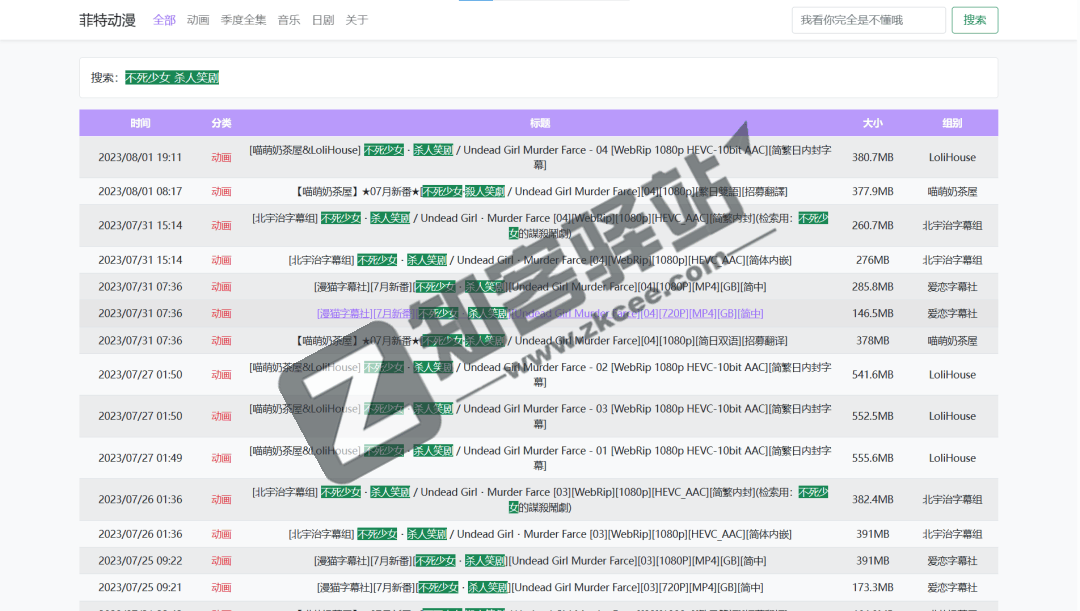Open the 动画 tab in top navigation
1080x611 pixels.
pos(198,20)
